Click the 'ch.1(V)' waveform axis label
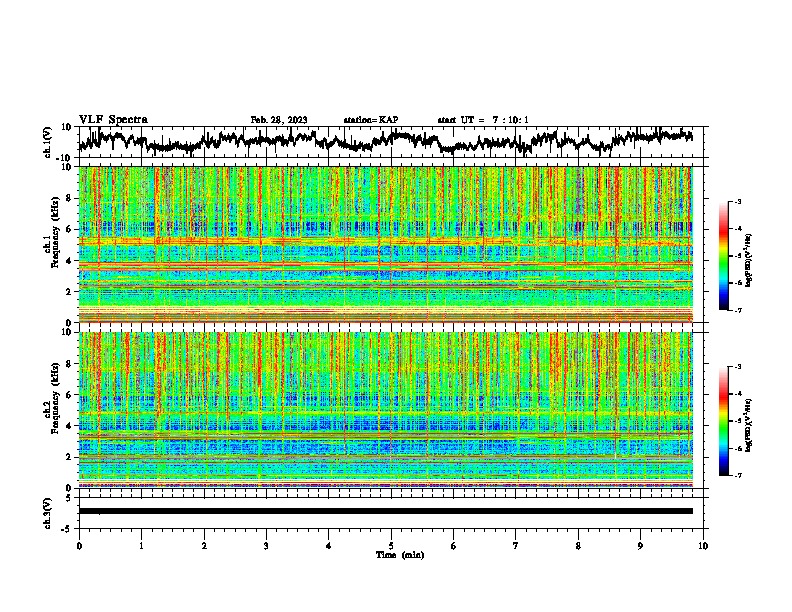 pos(48,142)
